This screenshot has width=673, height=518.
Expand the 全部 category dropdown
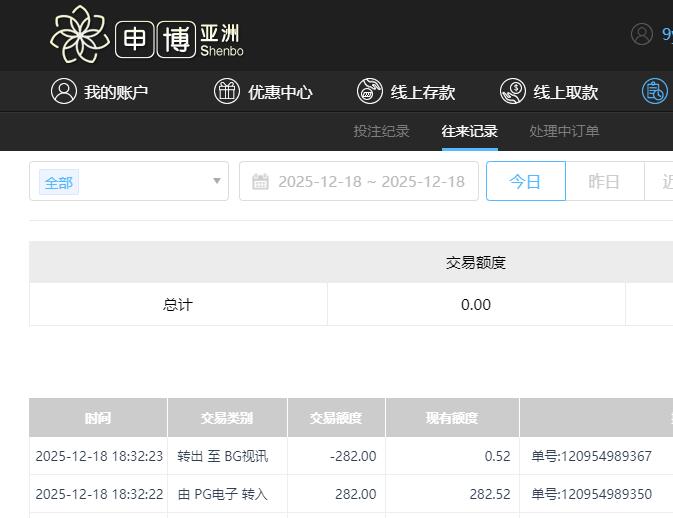tap(129, 181)
